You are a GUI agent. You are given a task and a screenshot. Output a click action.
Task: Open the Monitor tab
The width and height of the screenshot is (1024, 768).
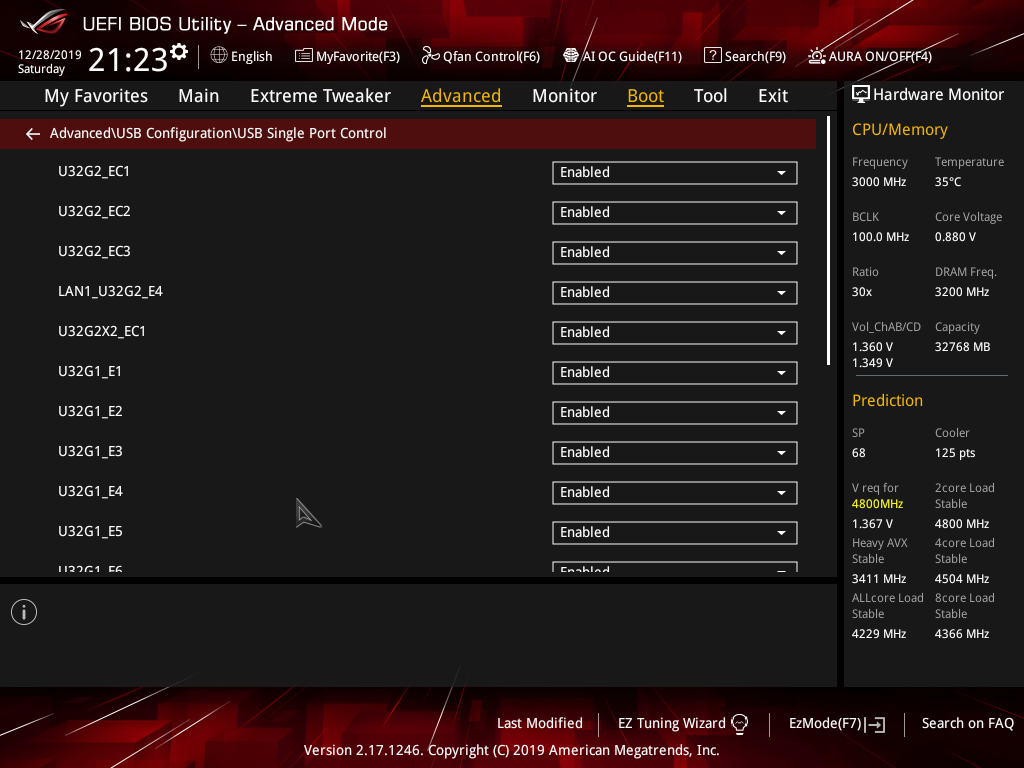564,96
